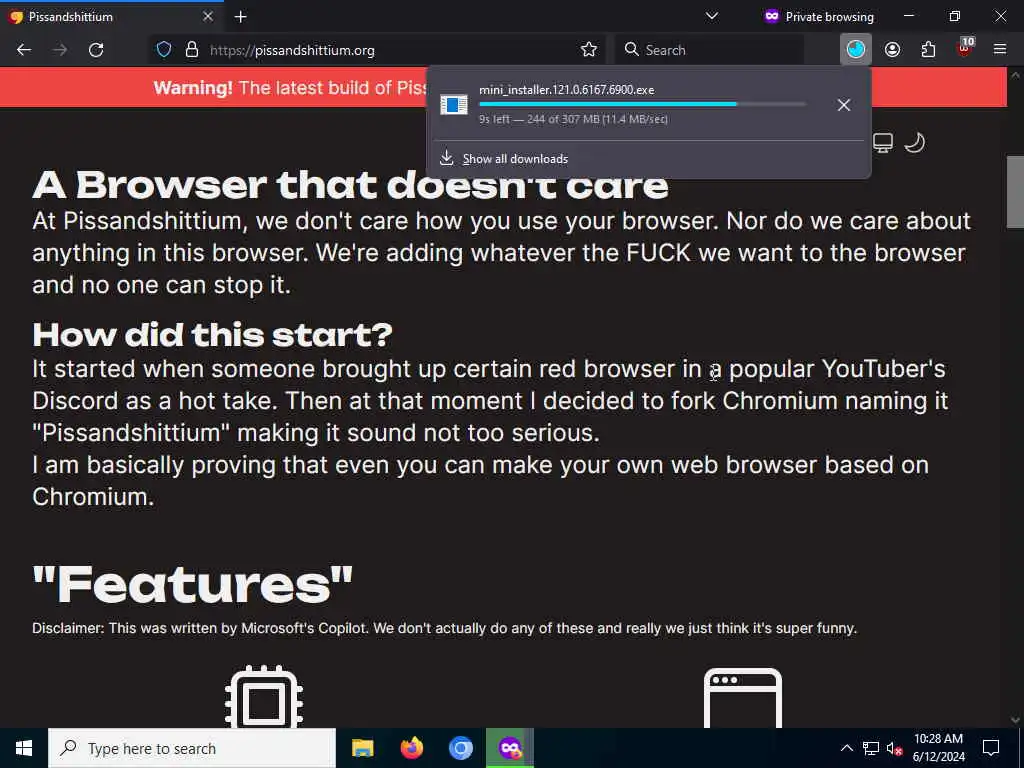Open the Windows notification center
1024x768 pixels.
(x=991, y=748)
